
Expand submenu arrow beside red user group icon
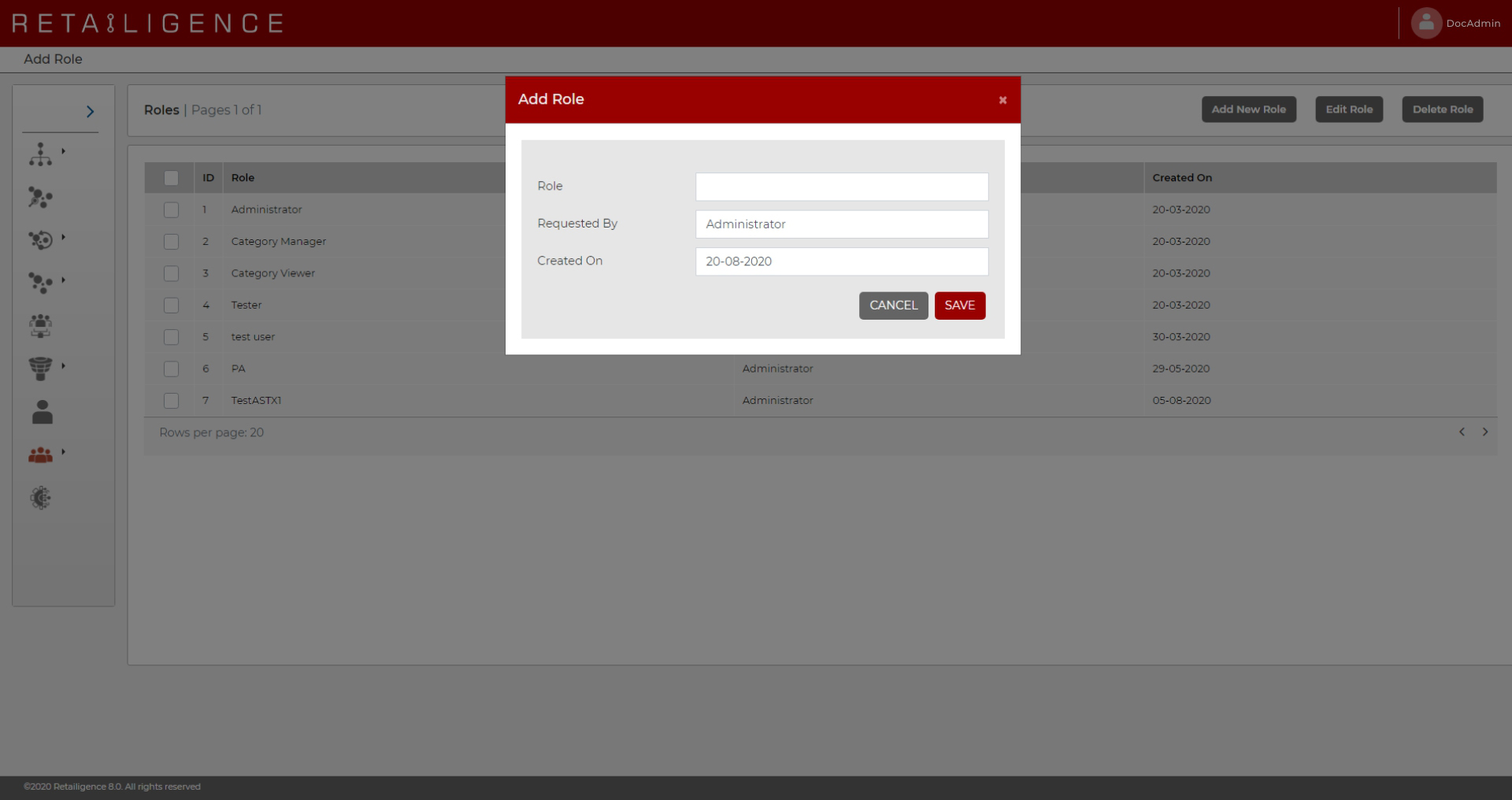[x=63, y=451]
